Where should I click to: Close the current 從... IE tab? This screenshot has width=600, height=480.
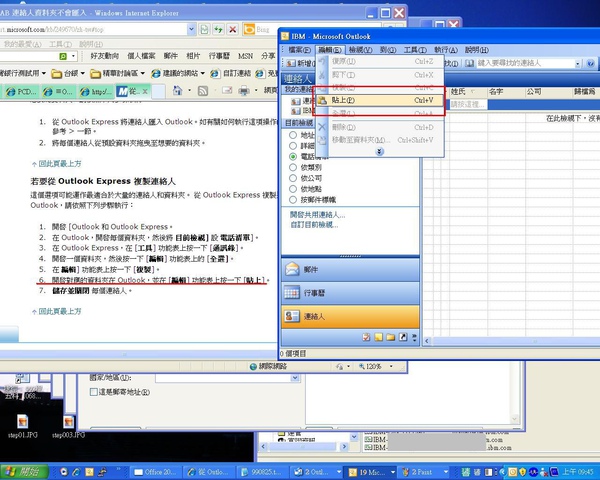tap(145, 91)
